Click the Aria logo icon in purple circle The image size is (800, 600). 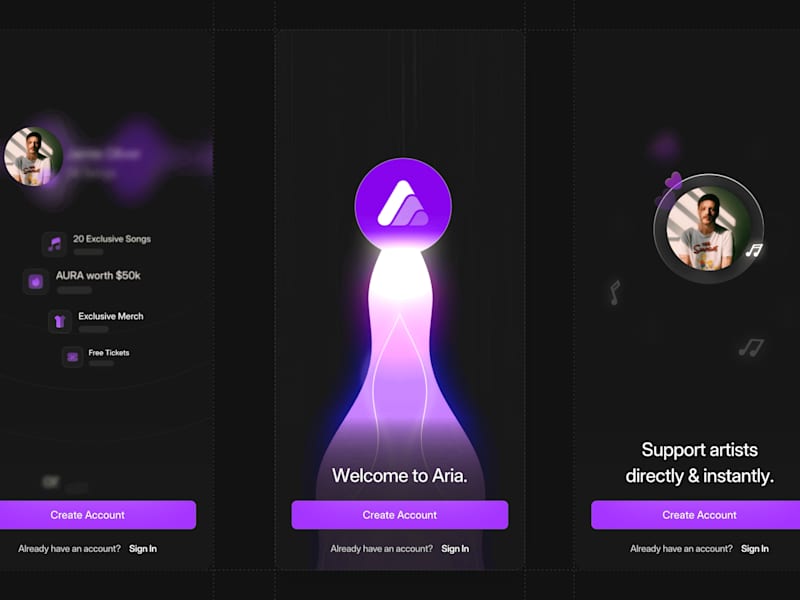(403, 204)
